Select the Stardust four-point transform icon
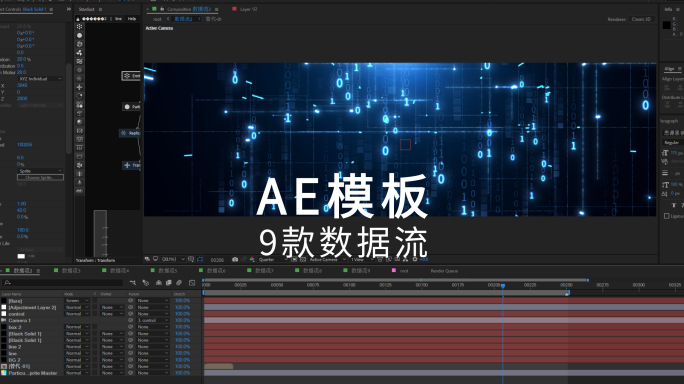 pyautogui.click(x=79, y=87)
